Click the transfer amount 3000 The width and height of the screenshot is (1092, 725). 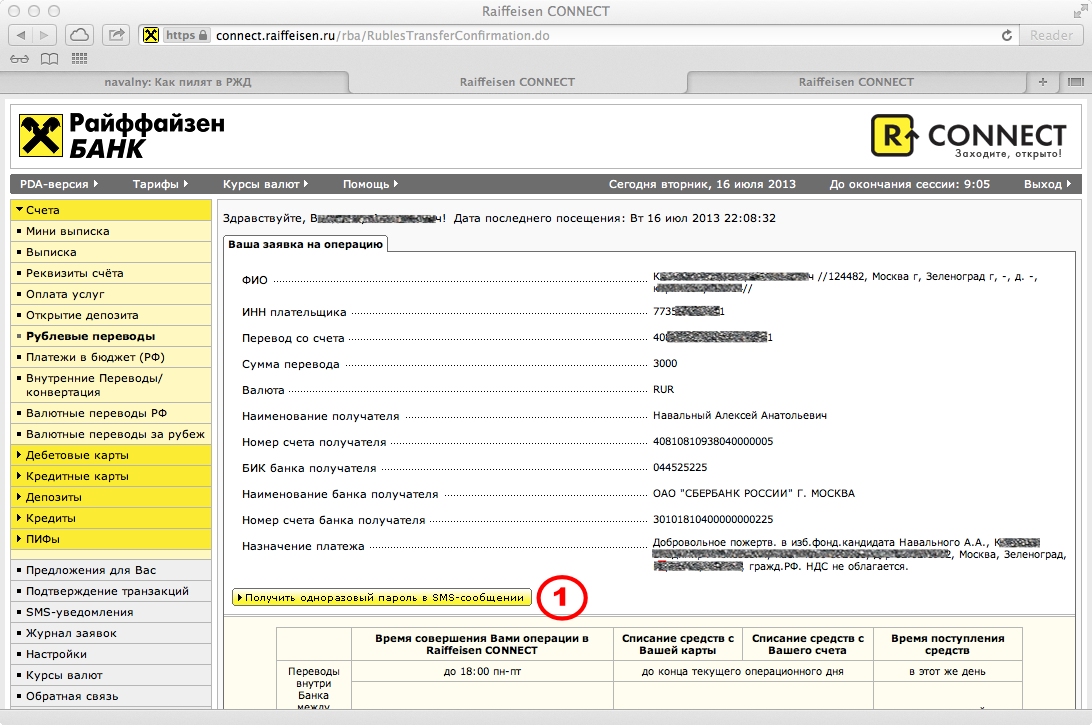point(665,363)
